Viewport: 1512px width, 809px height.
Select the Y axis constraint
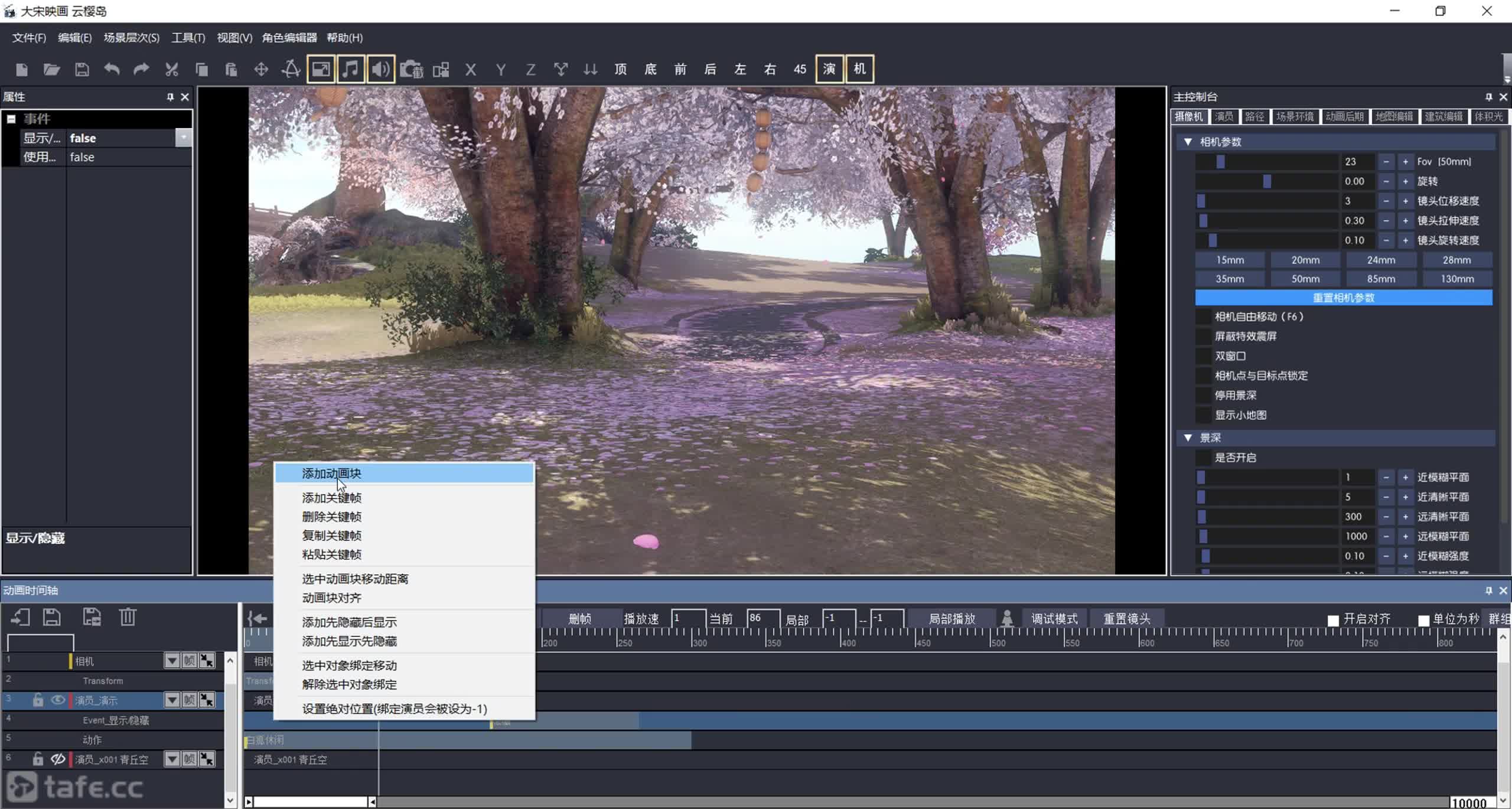(501, 70)
